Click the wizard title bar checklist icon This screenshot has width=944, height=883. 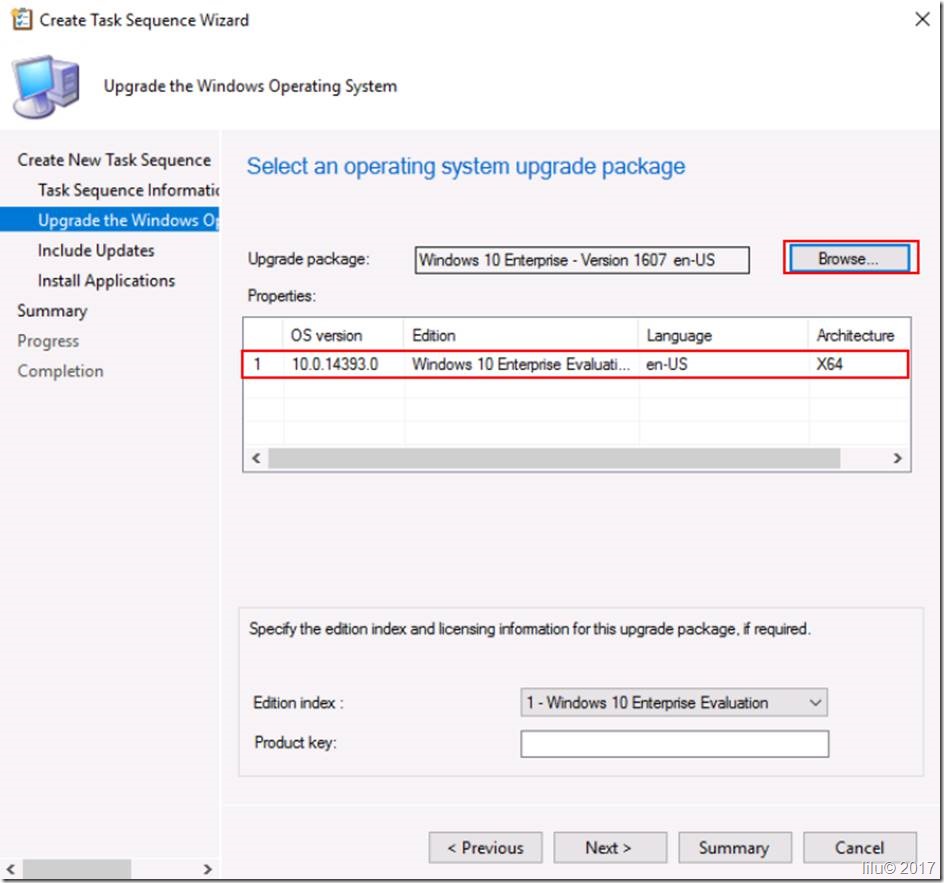tap(22, 20)
